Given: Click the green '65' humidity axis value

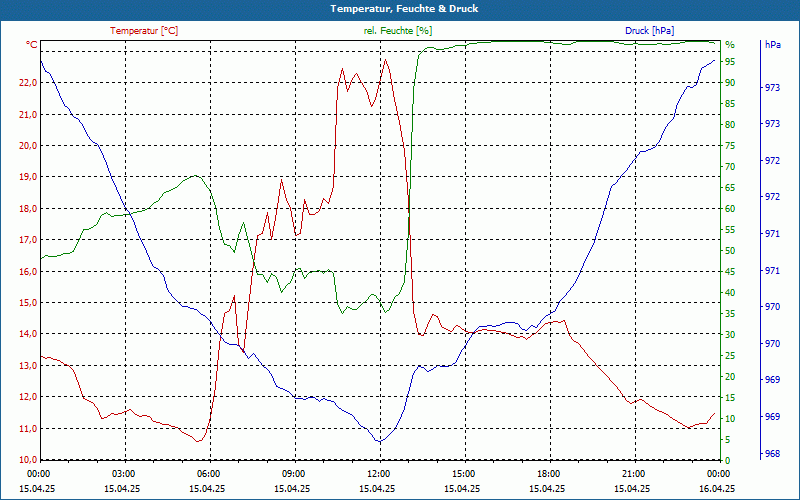Looking at the screenshot, I should click(x=730, y=188).
